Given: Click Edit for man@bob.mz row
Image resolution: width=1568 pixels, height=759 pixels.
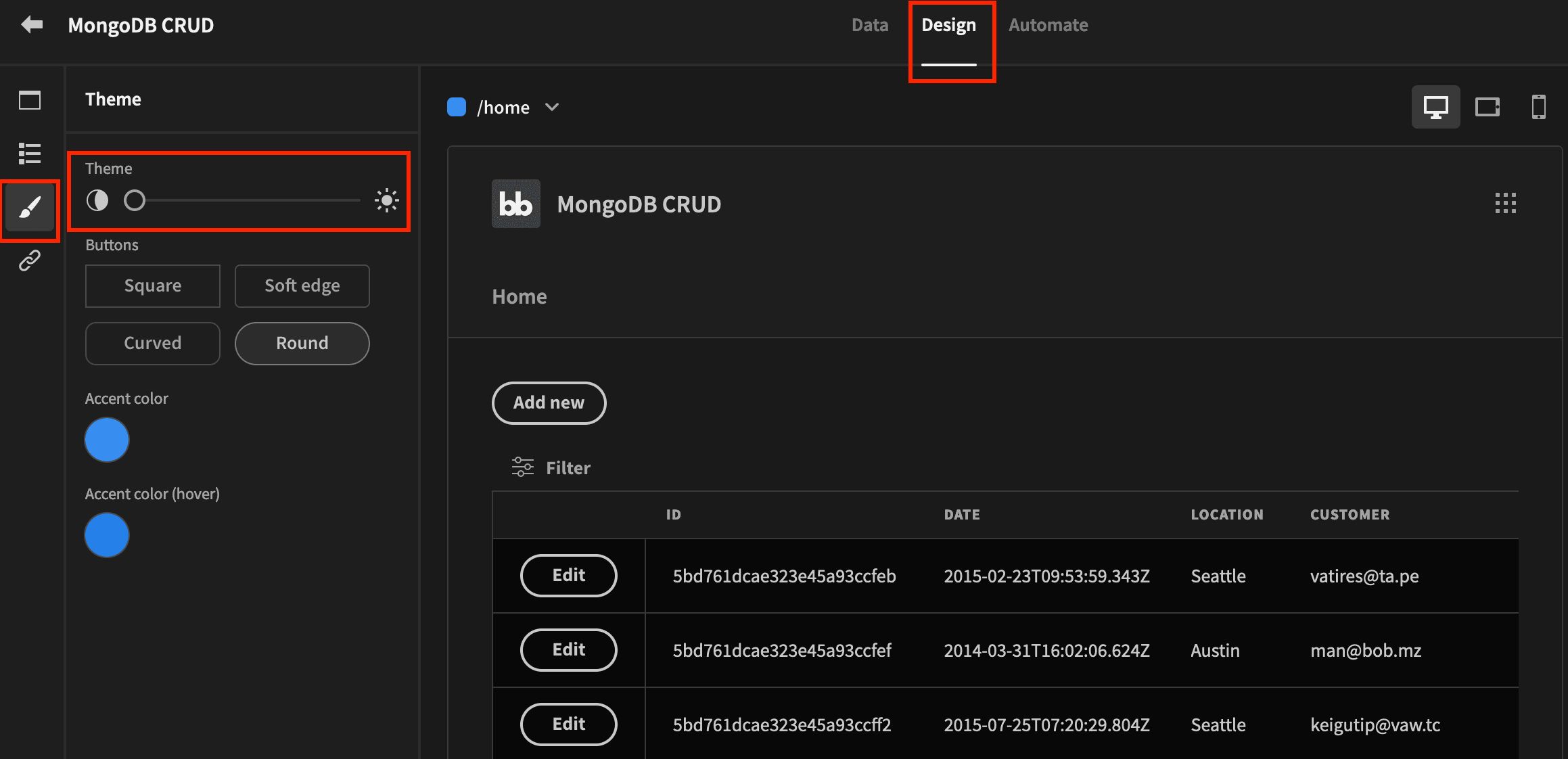Looking at the screenshot, I should click(569, 649).
